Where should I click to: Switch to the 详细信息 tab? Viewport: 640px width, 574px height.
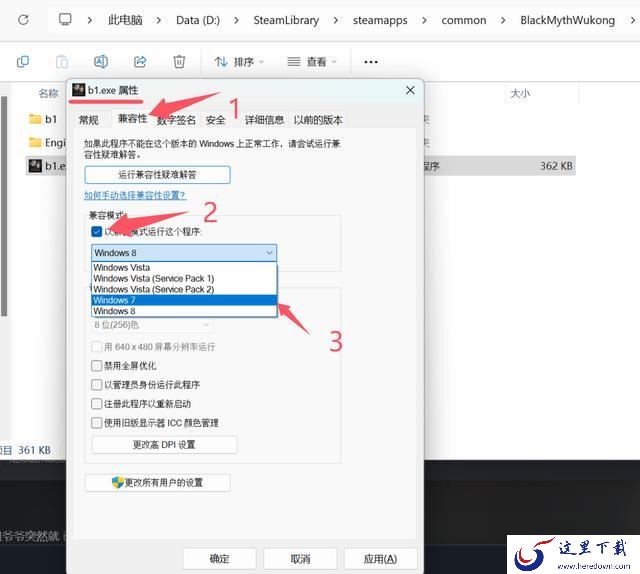pos(264,120)
